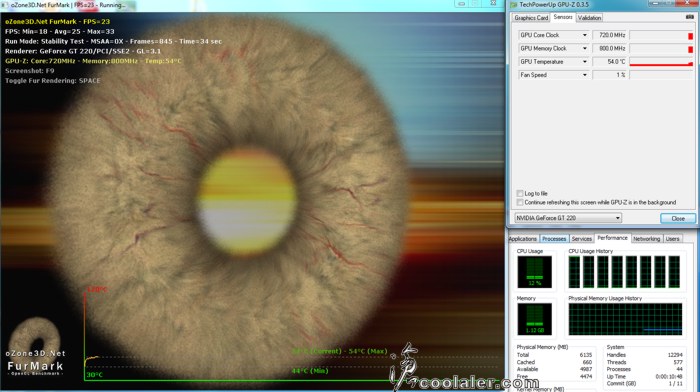Open the Fan Speed sensor dropdown
Viewport: 700px width, 392px height.
pos(584,75)
